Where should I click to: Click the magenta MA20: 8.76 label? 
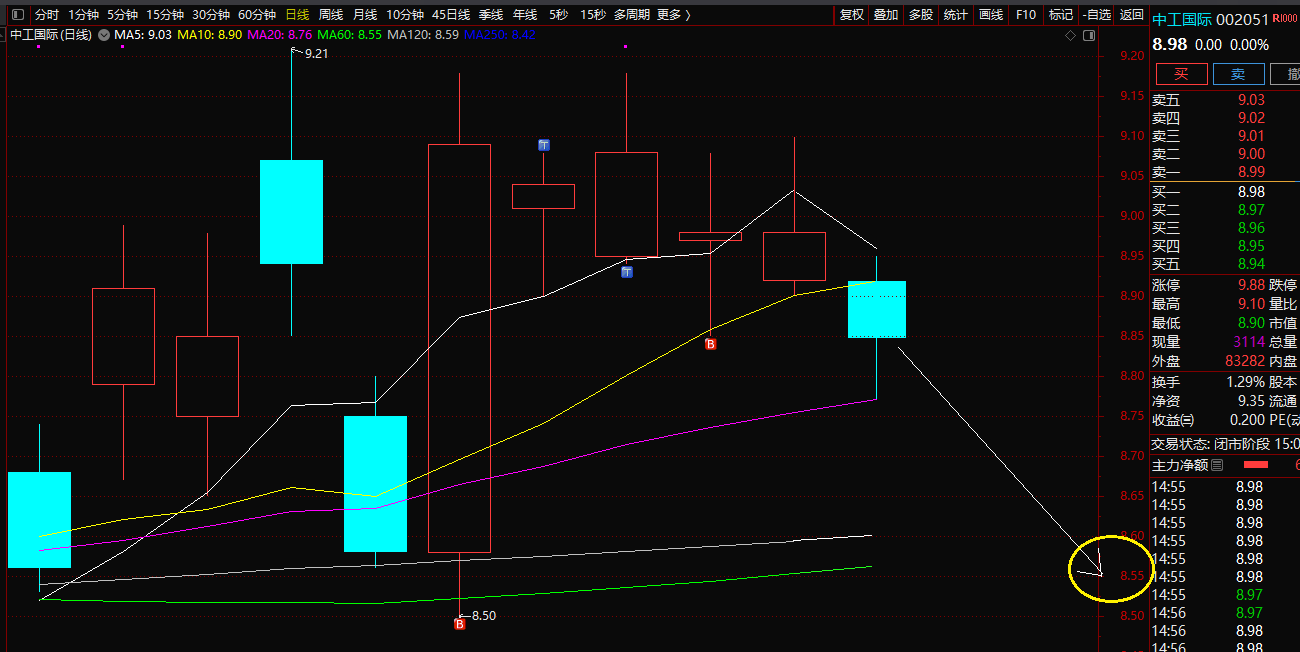click(x=280, y=34)
